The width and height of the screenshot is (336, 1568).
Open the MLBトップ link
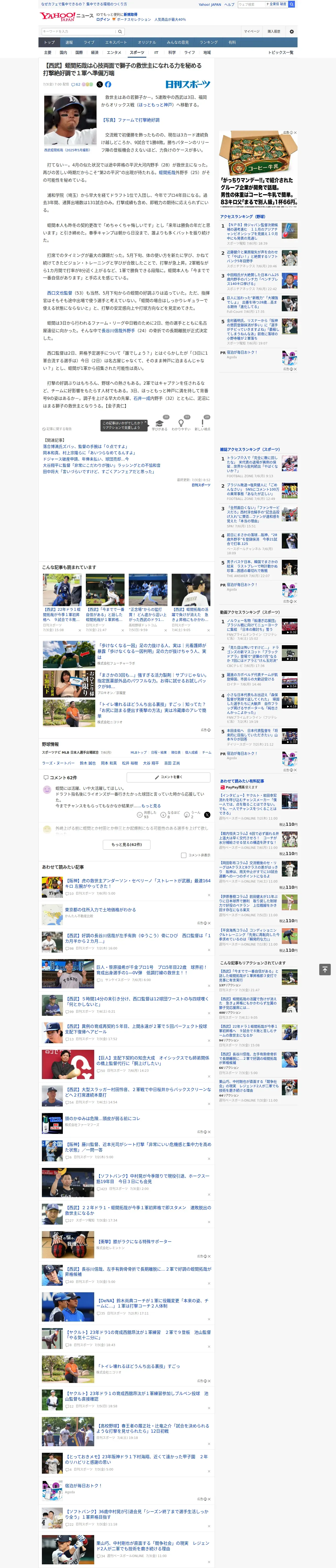[138, 752]
